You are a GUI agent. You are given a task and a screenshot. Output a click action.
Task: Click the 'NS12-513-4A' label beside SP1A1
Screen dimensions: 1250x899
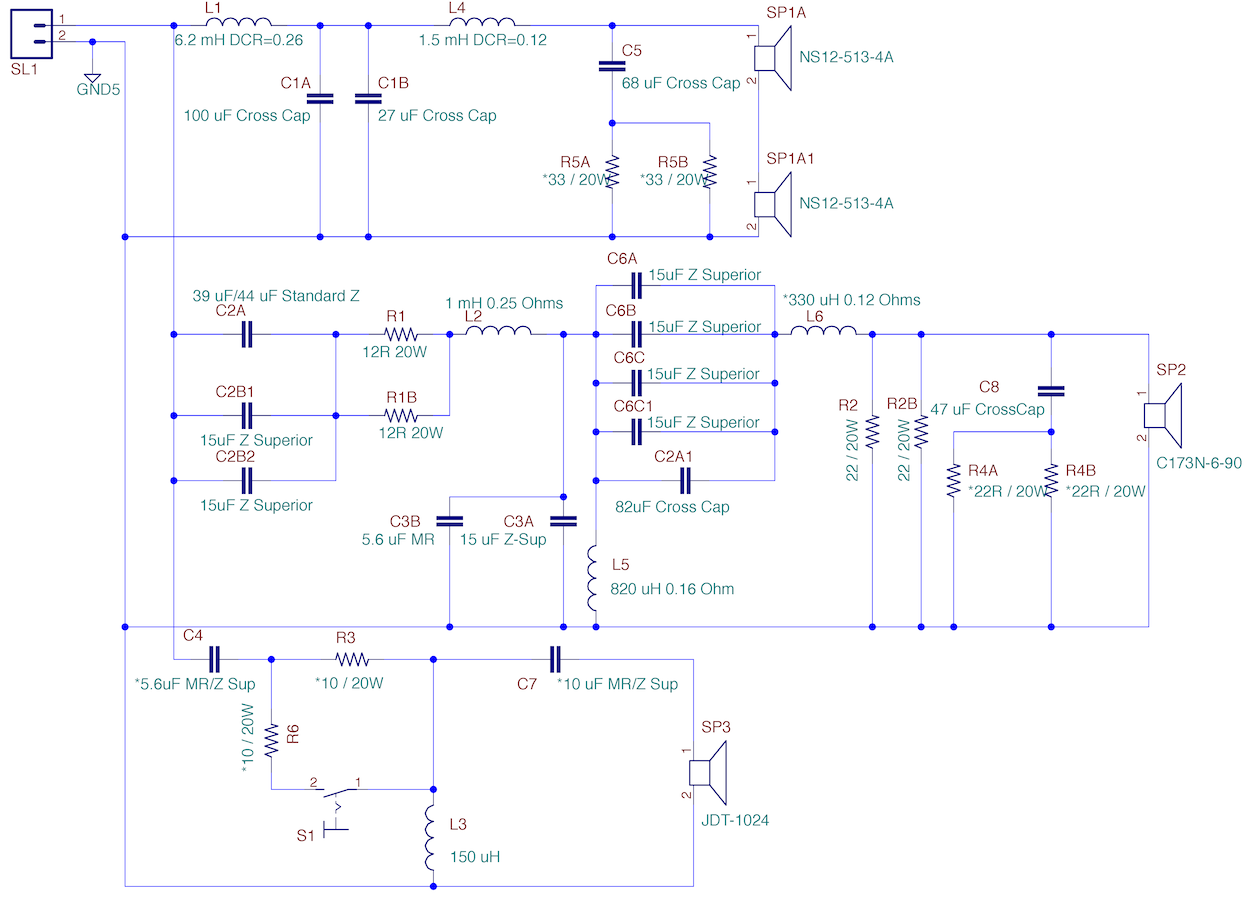click(846, 203)
